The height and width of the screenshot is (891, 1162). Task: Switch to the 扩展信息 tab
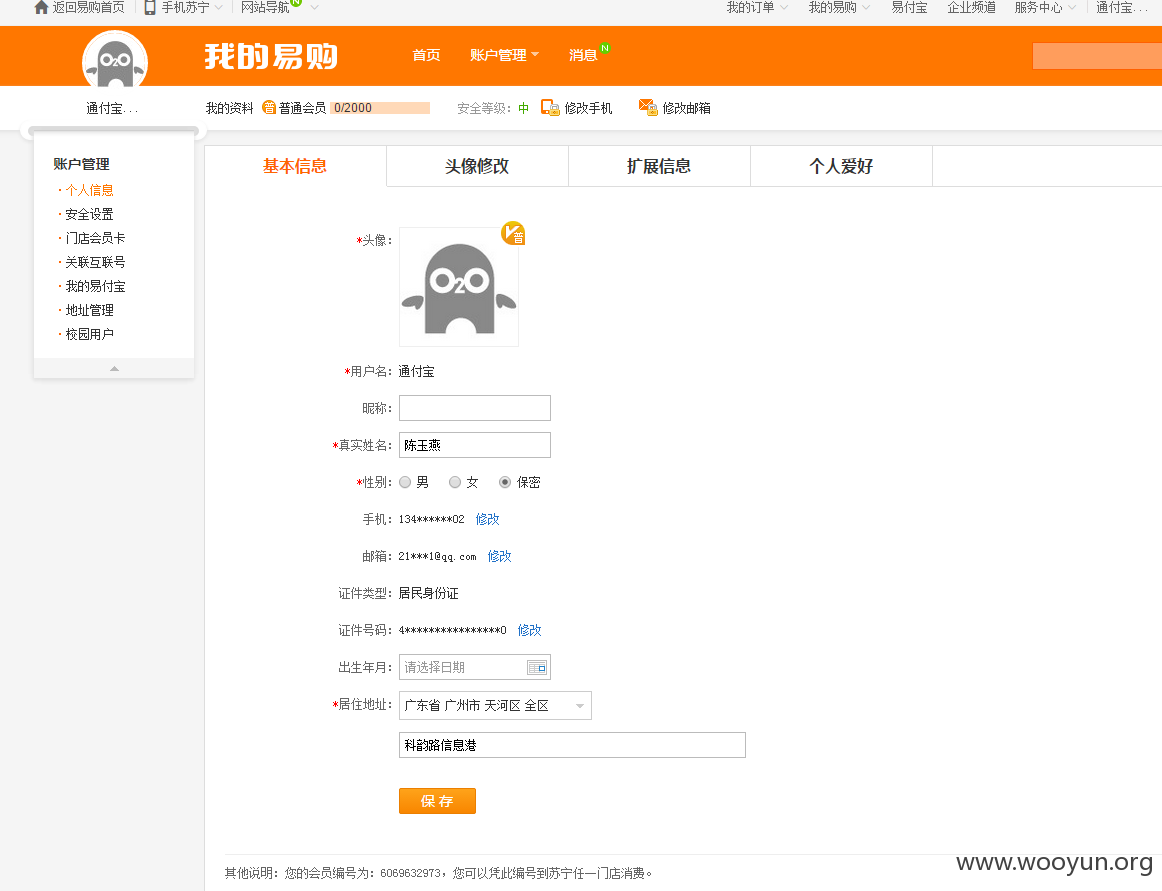point(659,166)
